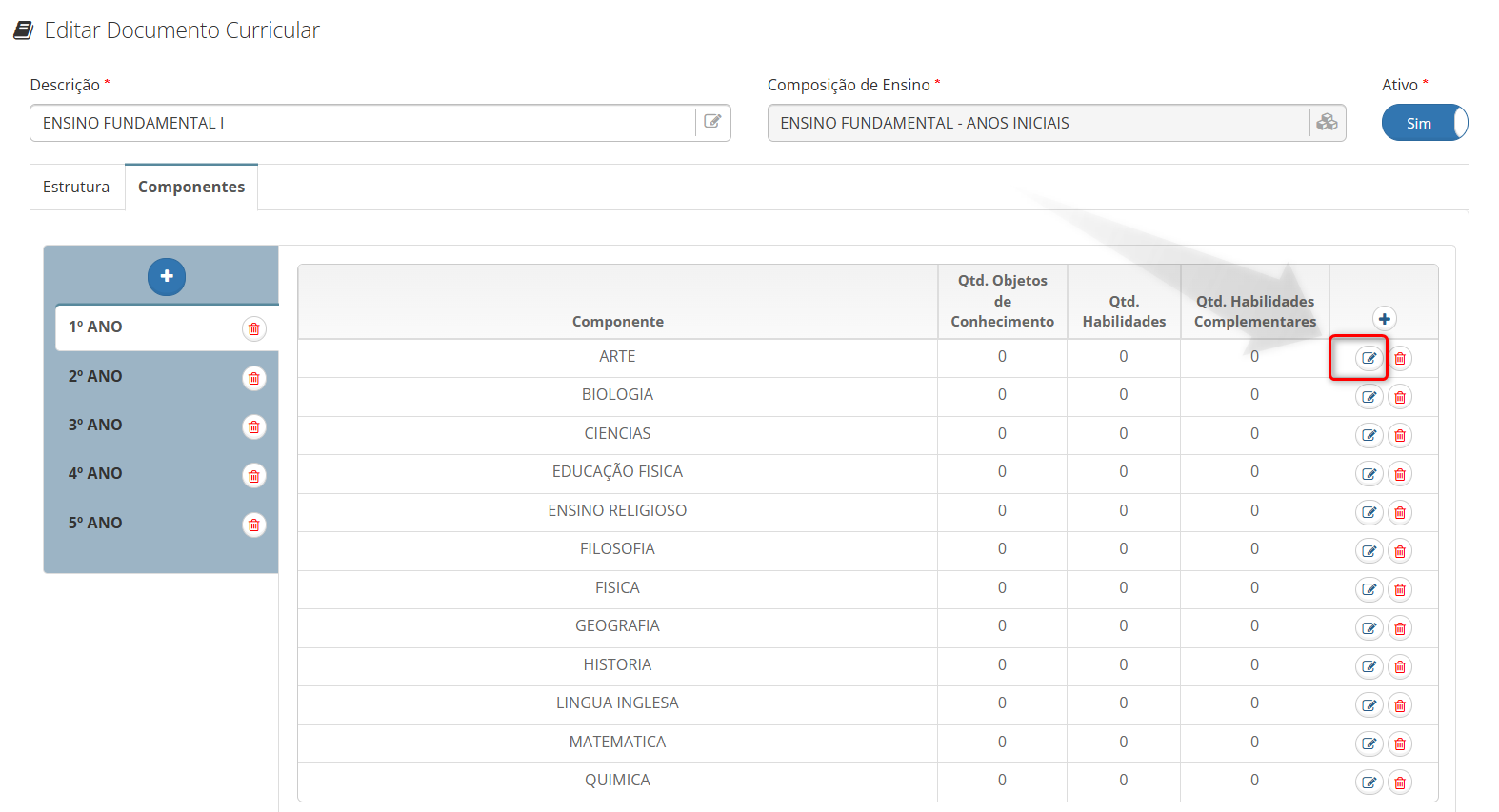The width and height of the screenshot is (1499, 812).
Task: Select 2º ANO in the year list
Action: 95,376
